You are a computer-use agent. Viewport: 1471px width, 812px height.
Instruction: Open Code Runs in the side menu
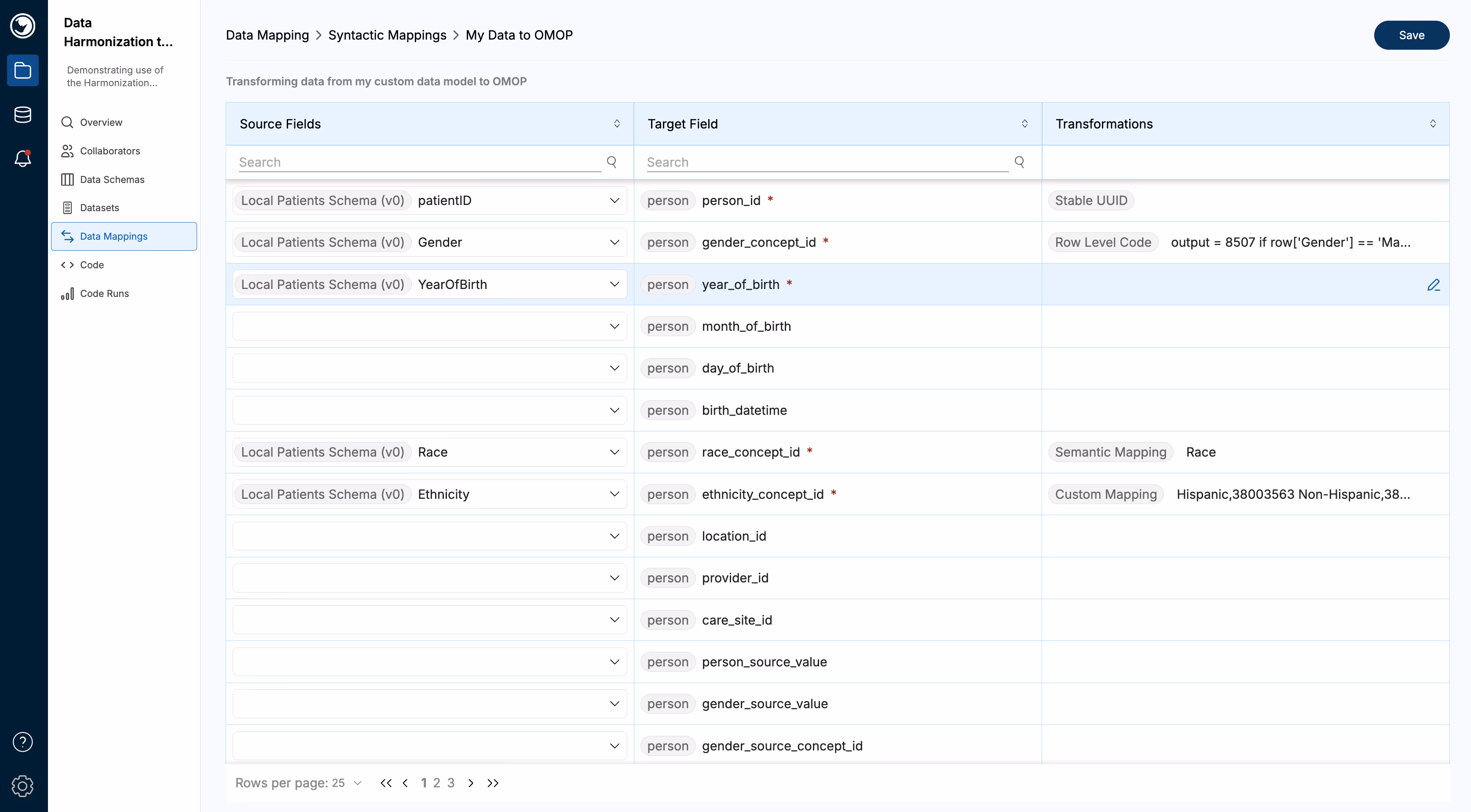pyautogui.click(x=124, y=293)
